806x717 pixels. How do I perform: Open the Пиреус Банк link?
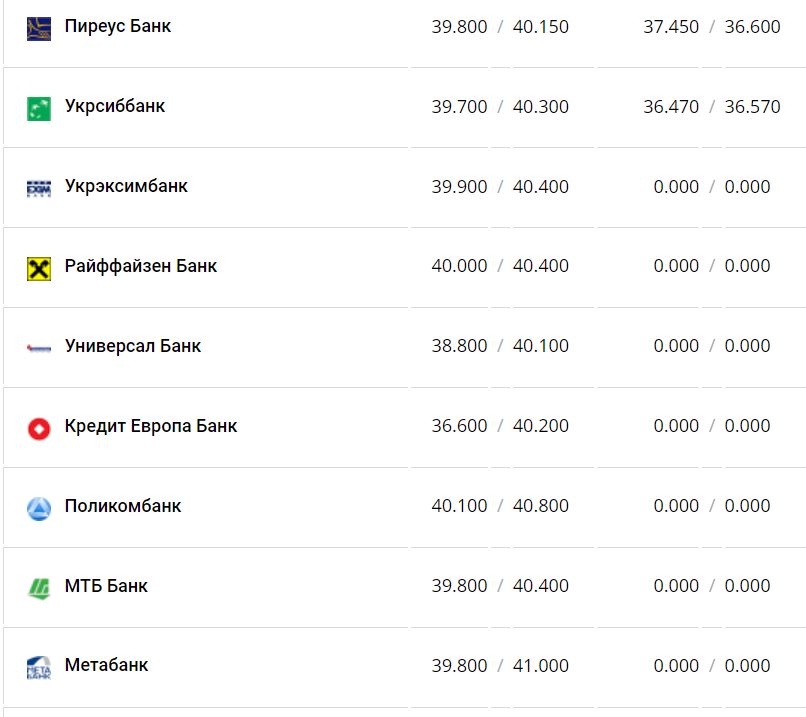click(118, 26)
